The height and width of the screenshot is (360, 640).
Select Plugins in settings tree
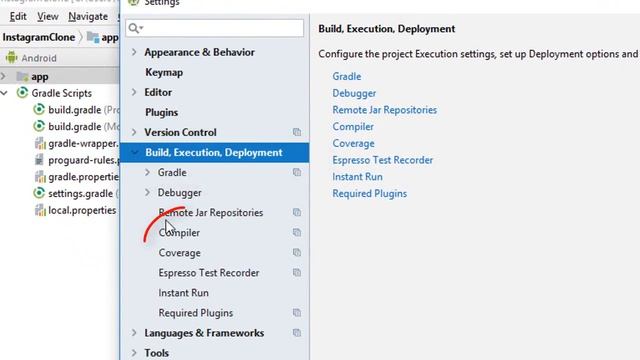[x=162, y=112]
